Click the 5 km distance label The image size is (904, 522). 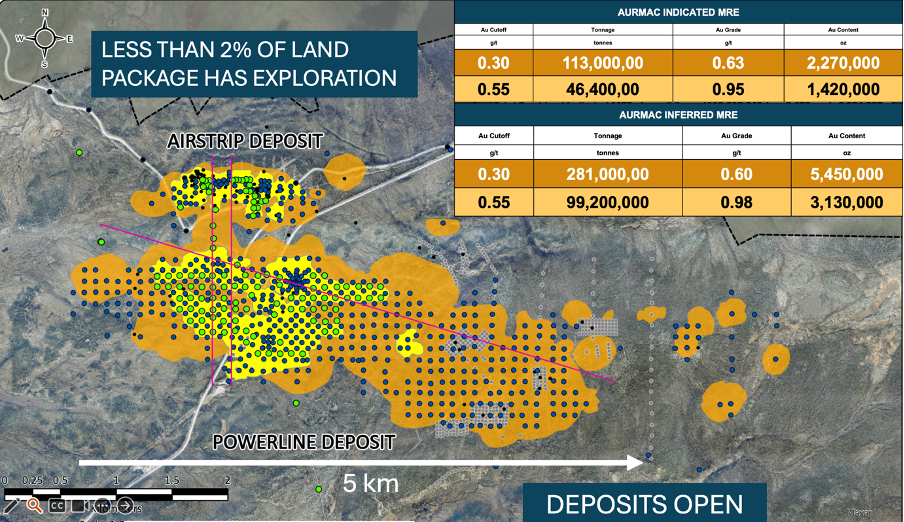[x=371, y=484]
